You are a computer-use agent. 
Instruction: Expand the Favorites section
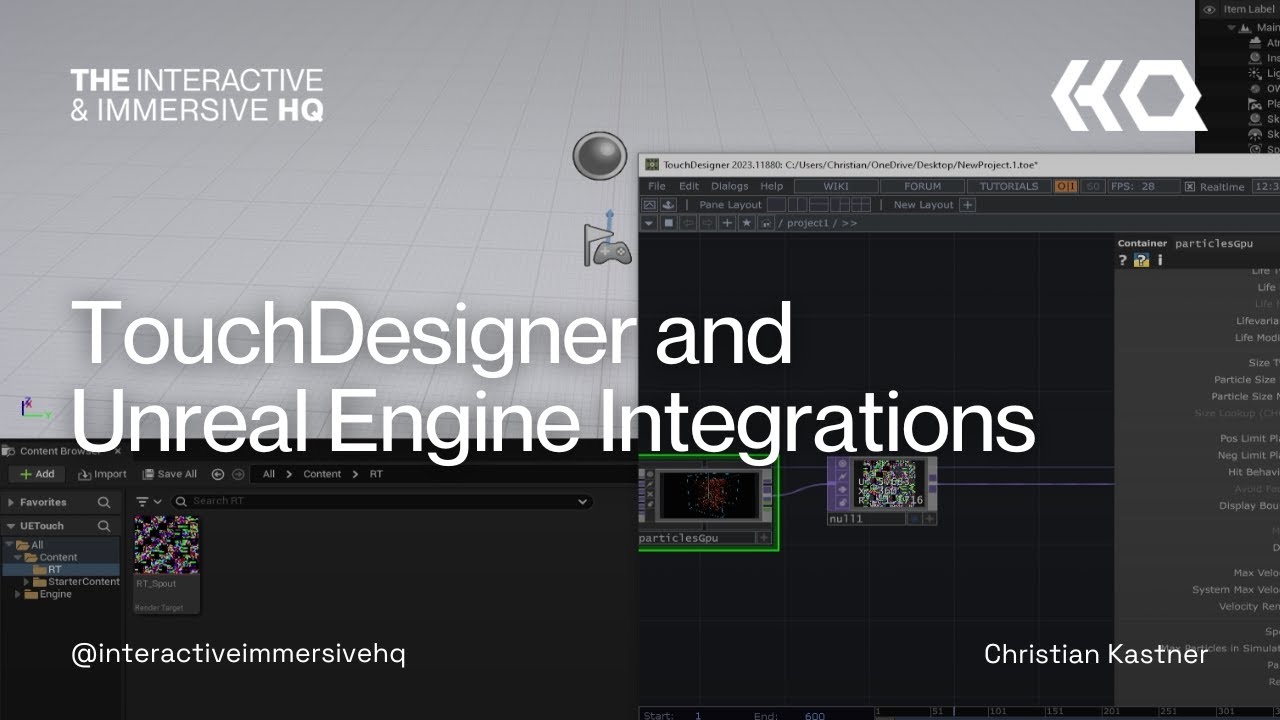(11, 502)
